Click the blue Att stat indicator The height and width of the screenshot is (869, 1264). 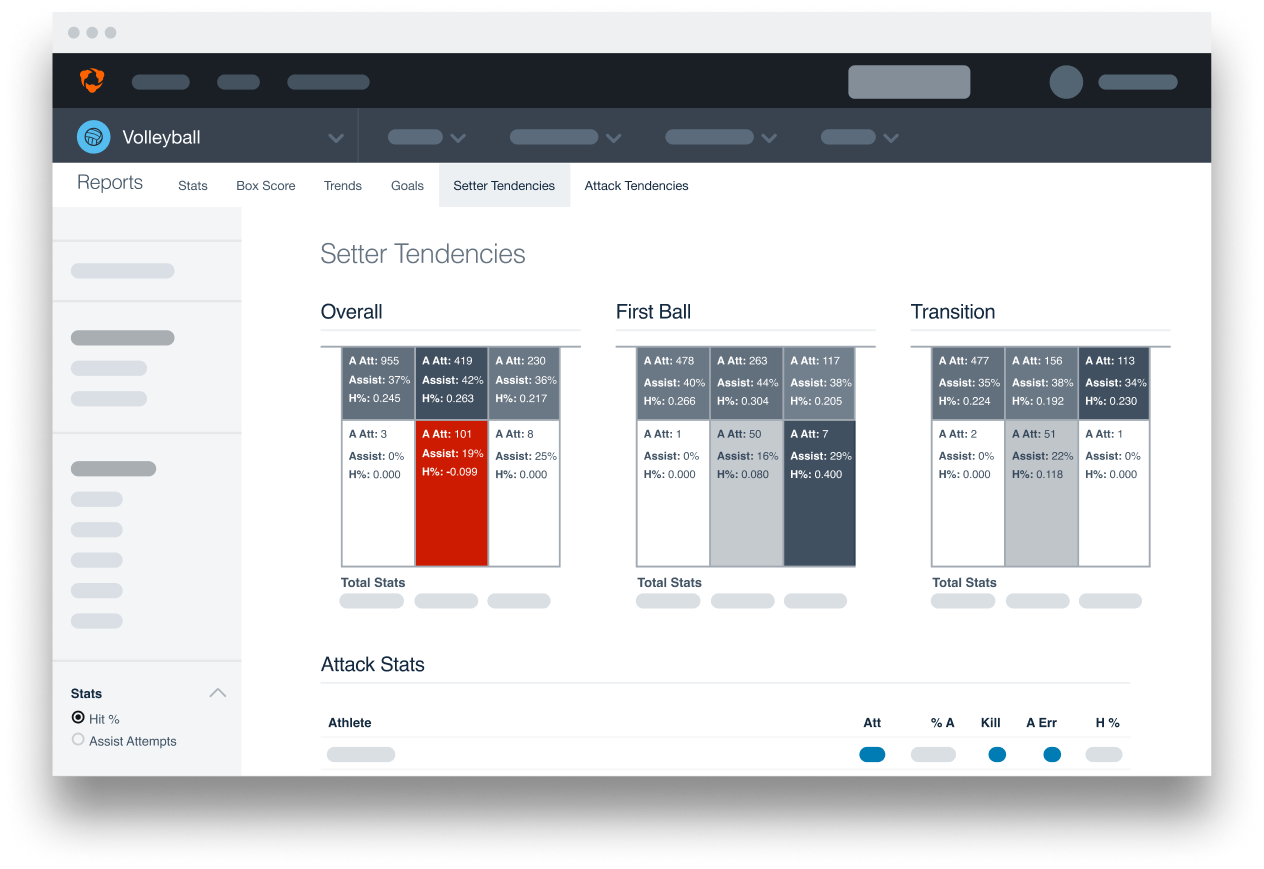872,754
